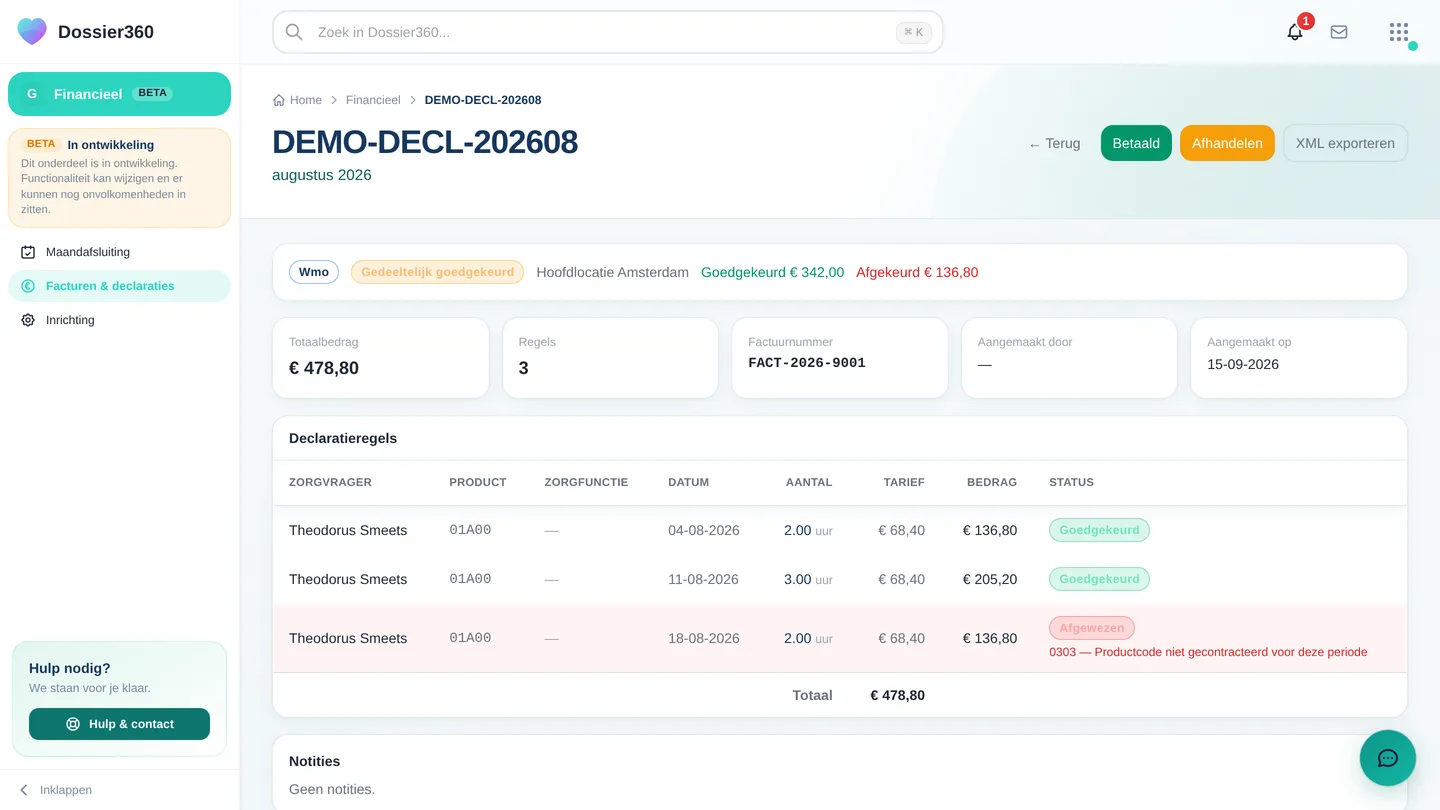1440x810 pixels.
Task: Click the Goedgekeurd status for 04-08-2026
Action: coord(1099,530)
